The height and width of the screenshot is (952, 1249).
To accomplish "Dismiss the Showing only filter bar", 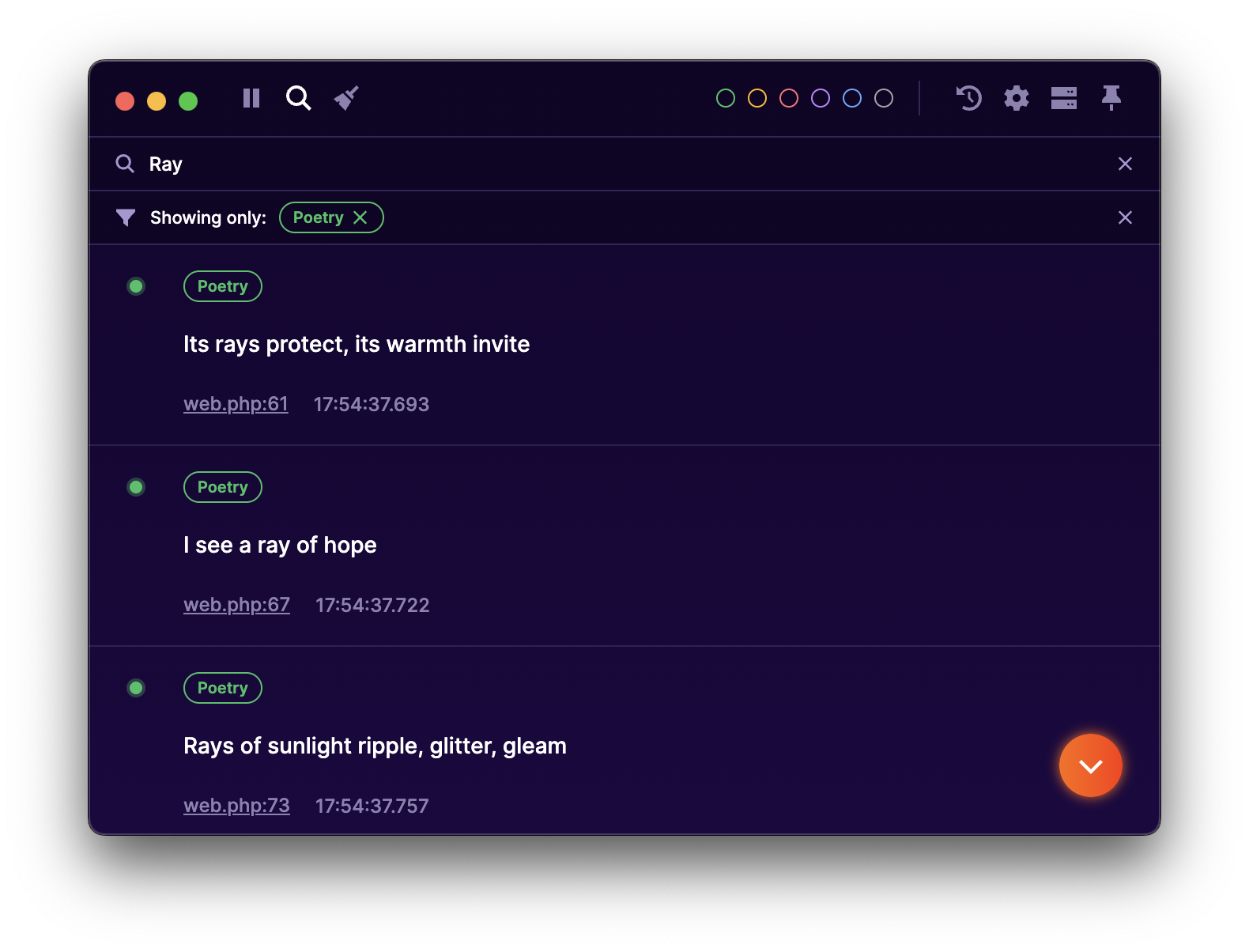I will coord(1125,217).
